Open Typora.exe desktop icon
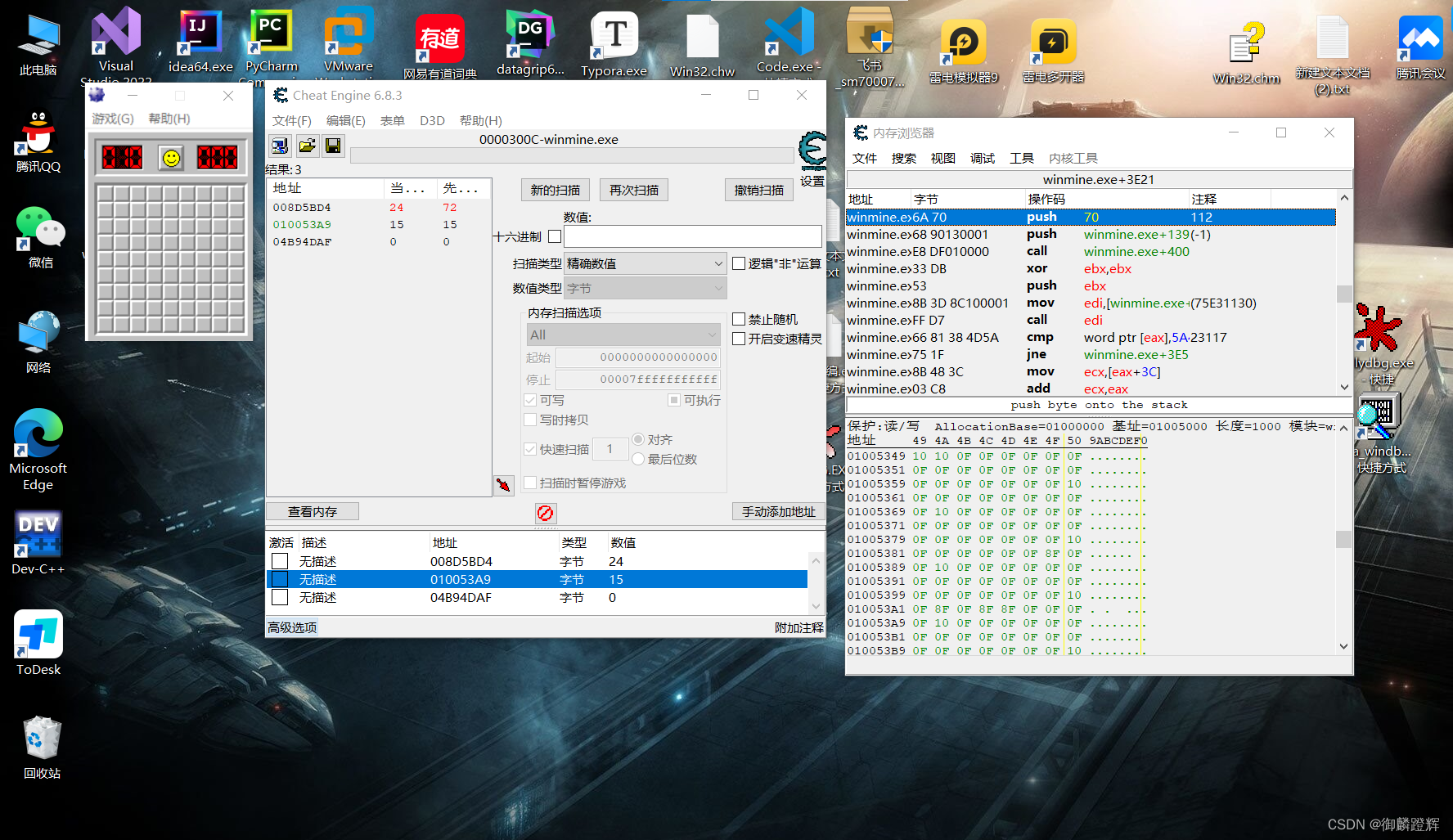 coord(614,45)
